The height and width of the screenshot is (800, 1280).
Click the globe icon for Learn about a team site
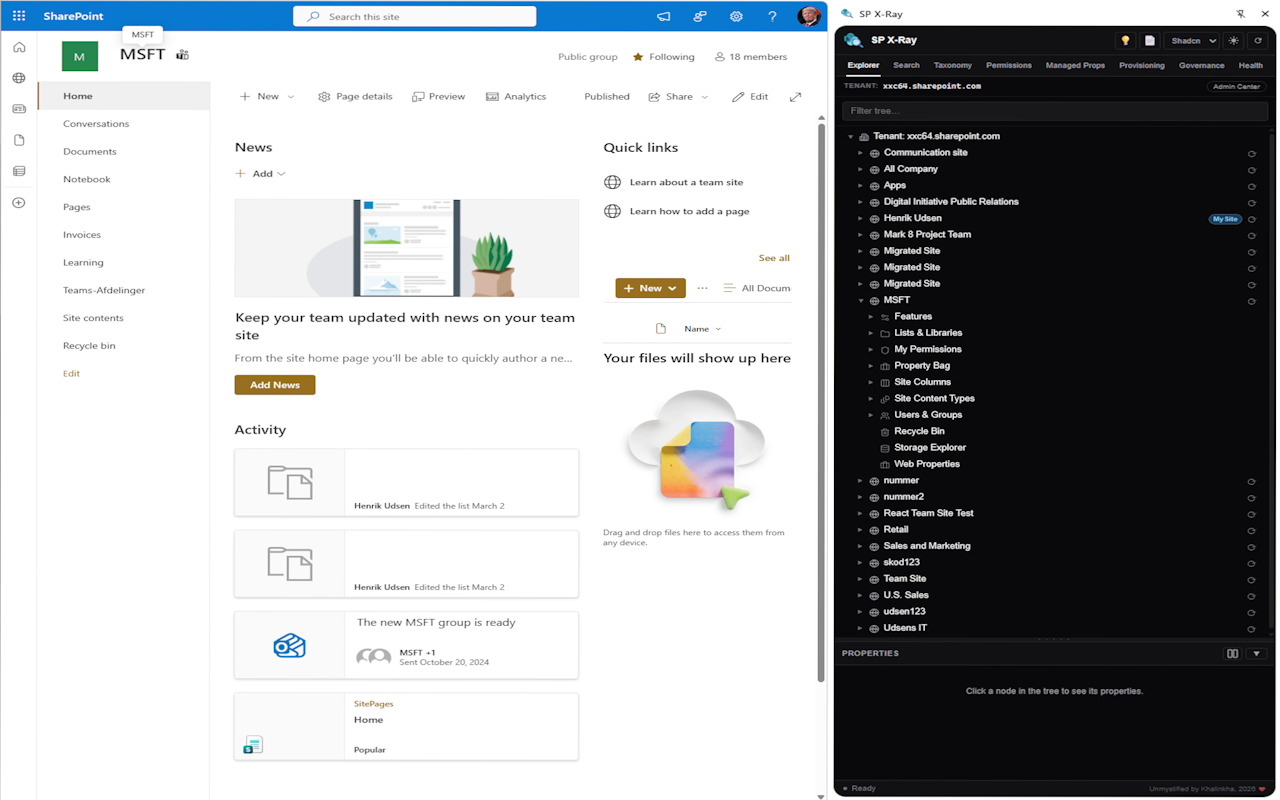tap(612, 182)
